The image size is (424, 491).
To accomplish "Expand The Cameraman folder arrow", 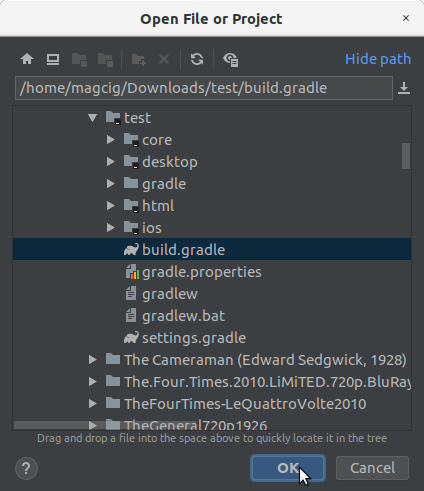I will [93, 360].
